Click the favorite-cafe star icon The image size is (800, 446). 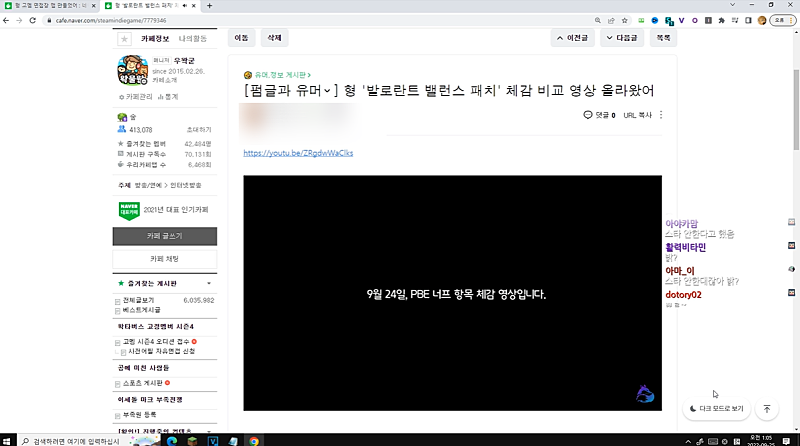tap(124, 39)
